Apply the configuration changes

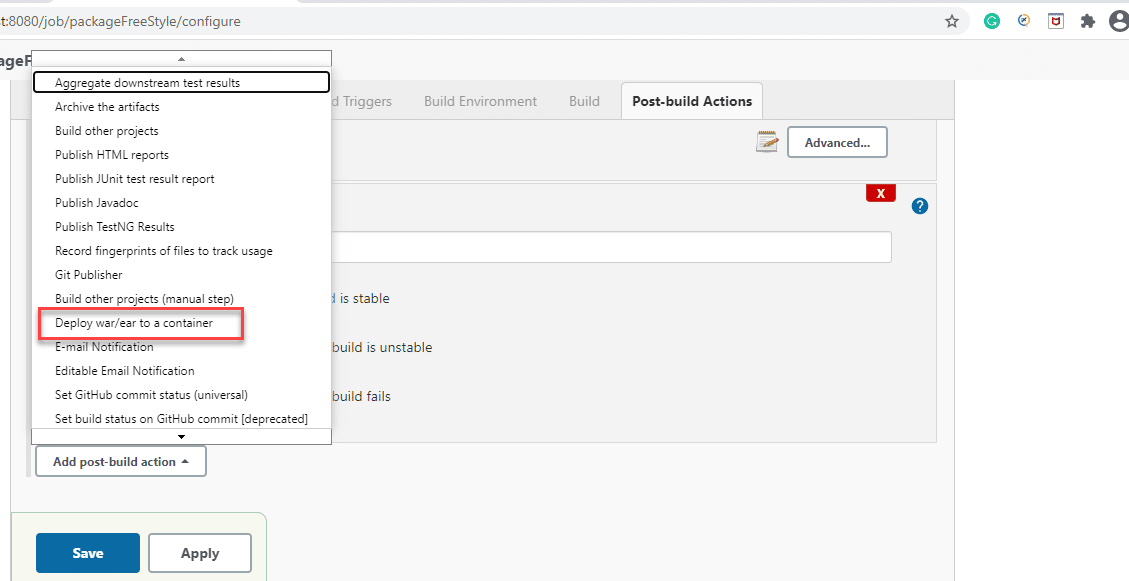[x=200, y=553]
